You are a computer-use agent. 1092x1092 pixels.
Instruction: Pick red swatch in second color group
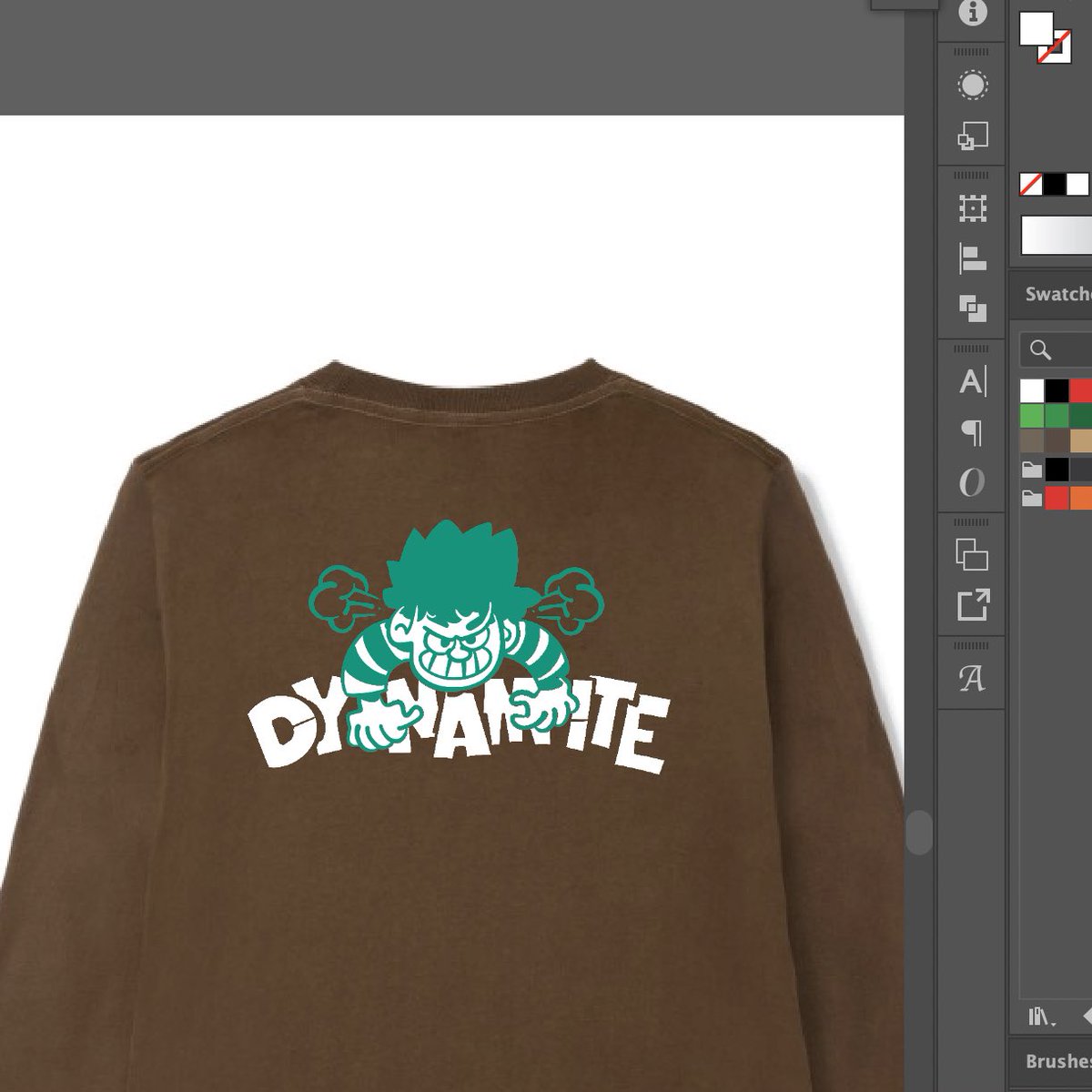click(1056, 498)
